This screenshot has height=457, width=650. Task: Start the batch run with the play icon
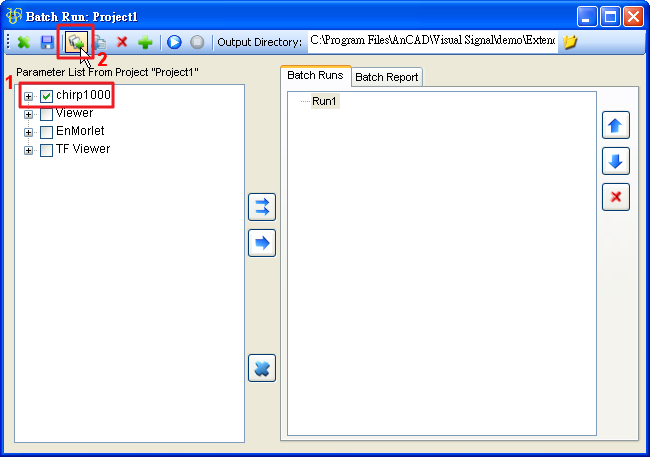(174, 42)
